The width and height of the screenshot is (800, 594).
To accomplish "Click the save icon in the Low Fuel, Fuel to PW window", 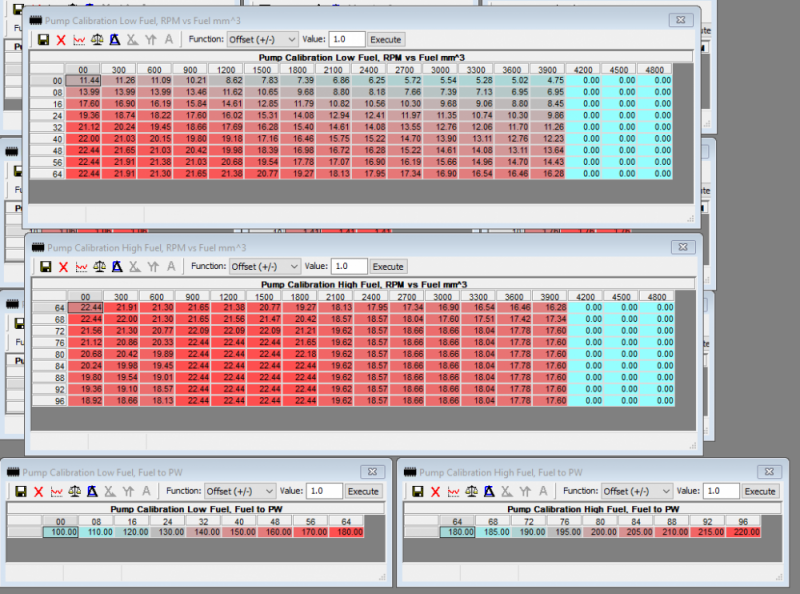I will coord(20,492).
